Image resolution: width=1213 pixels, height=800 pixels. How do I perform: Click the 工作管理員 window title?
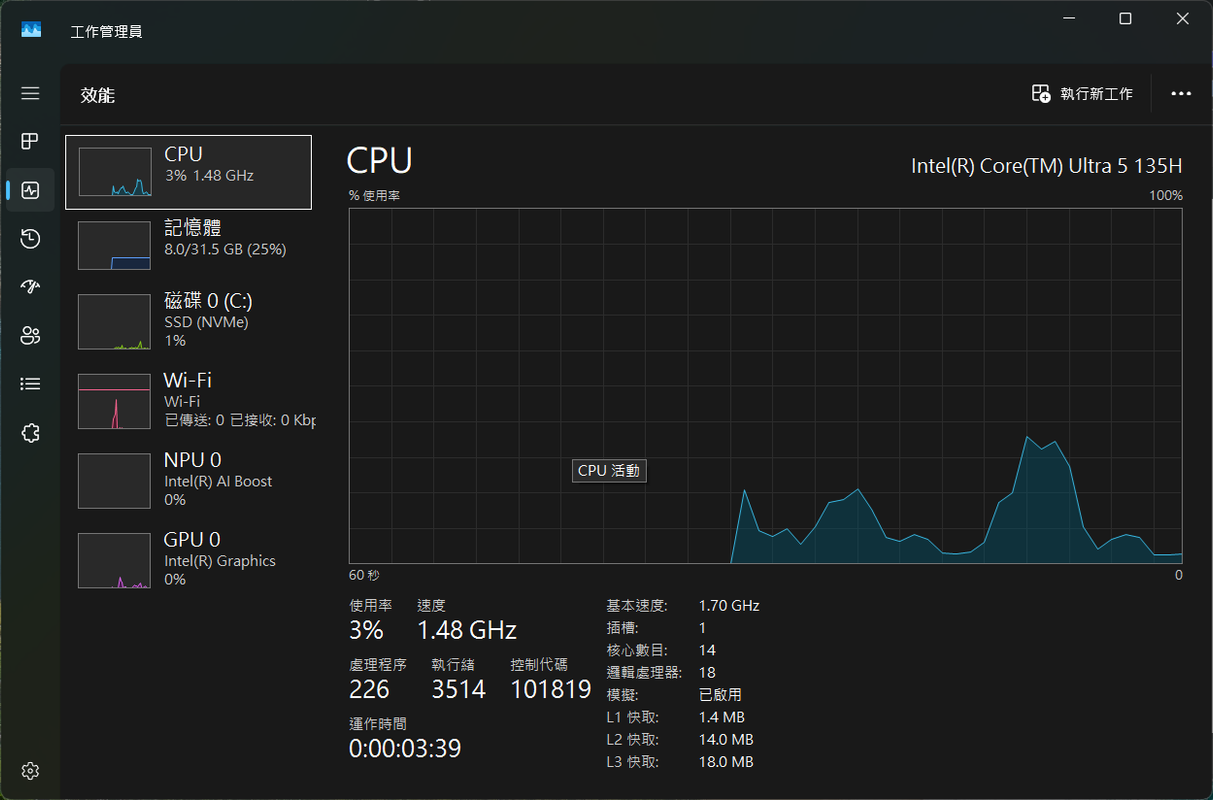point(106,32)
